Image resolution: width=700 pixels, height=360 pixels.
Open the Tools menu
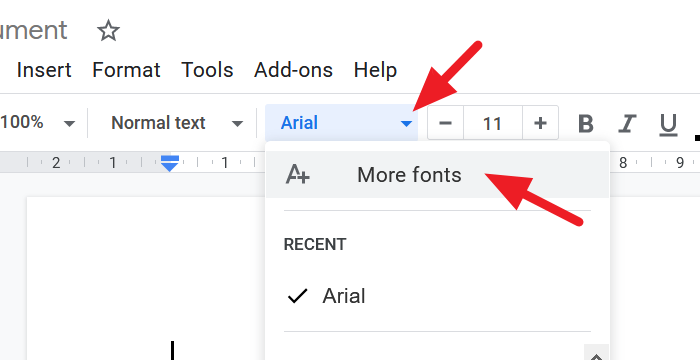coord(207,70)
